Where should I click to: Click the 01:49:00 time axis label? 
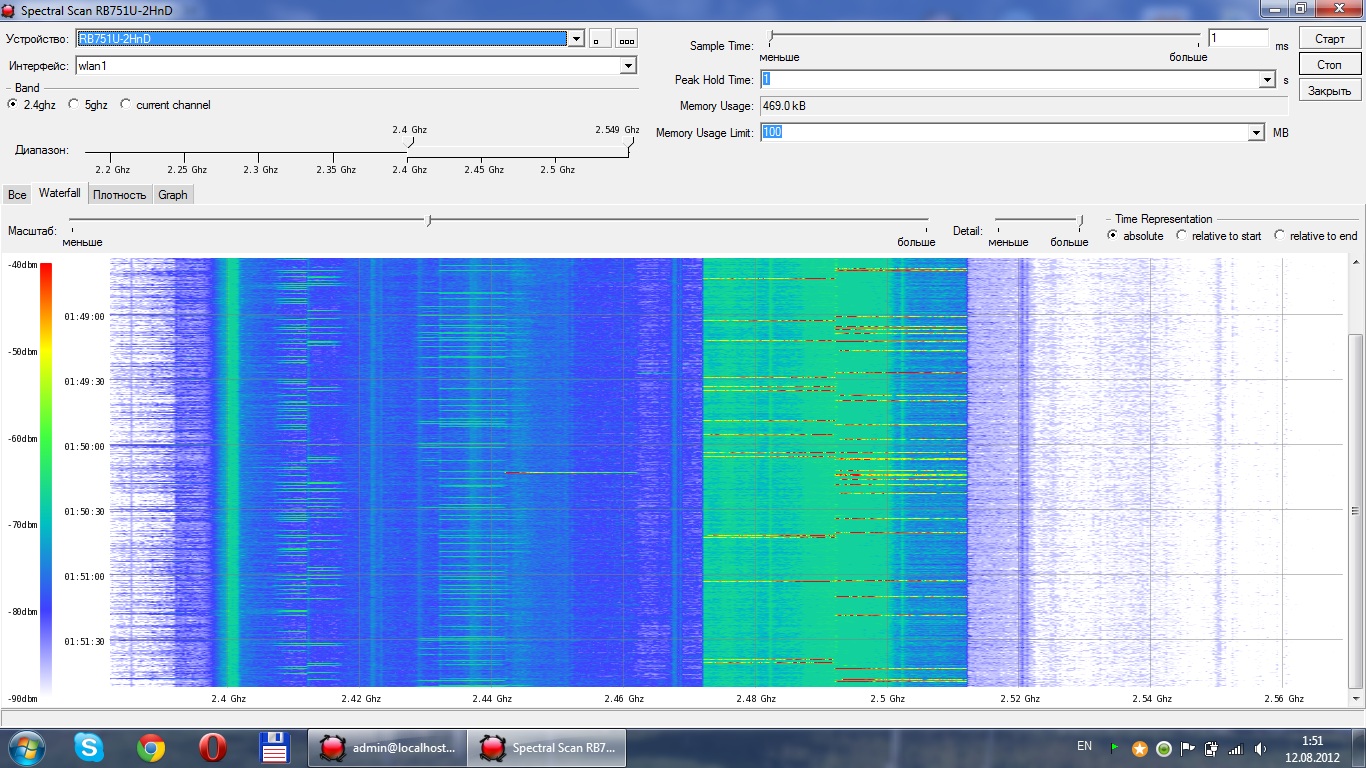pos(84,316)
